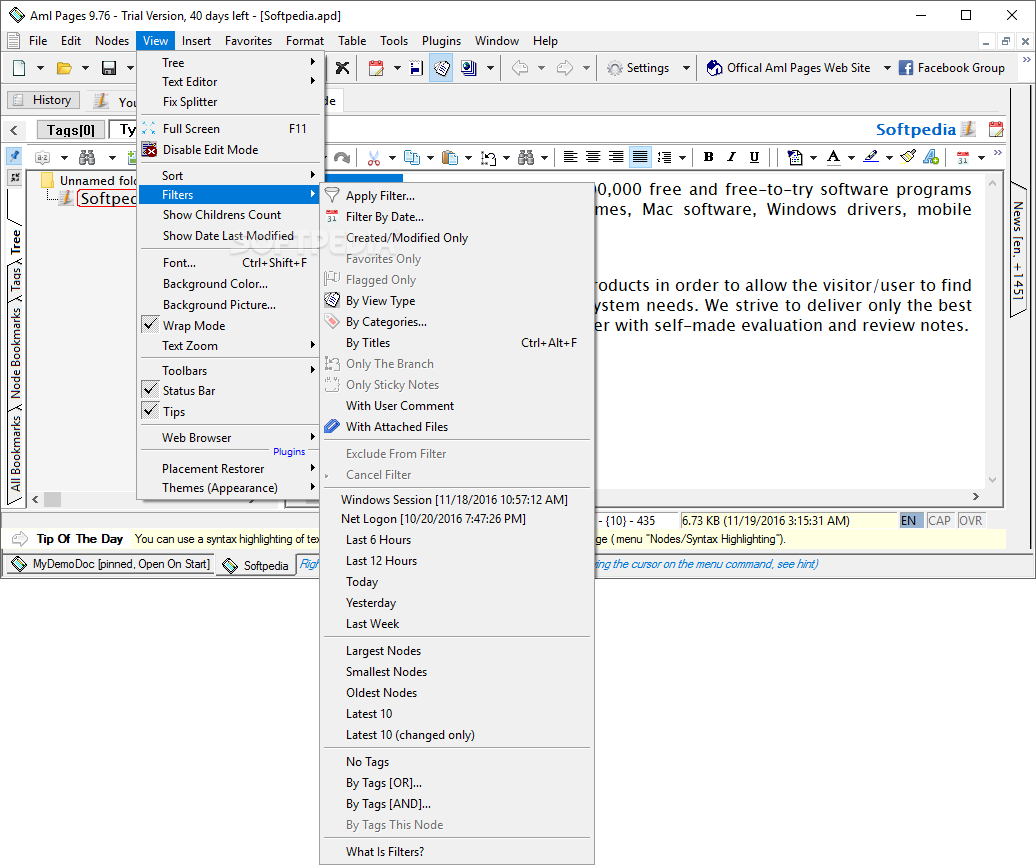This screenshot has width=1036, height=865.
Task: Click the format painter brush icon
Action: (908, 157)
